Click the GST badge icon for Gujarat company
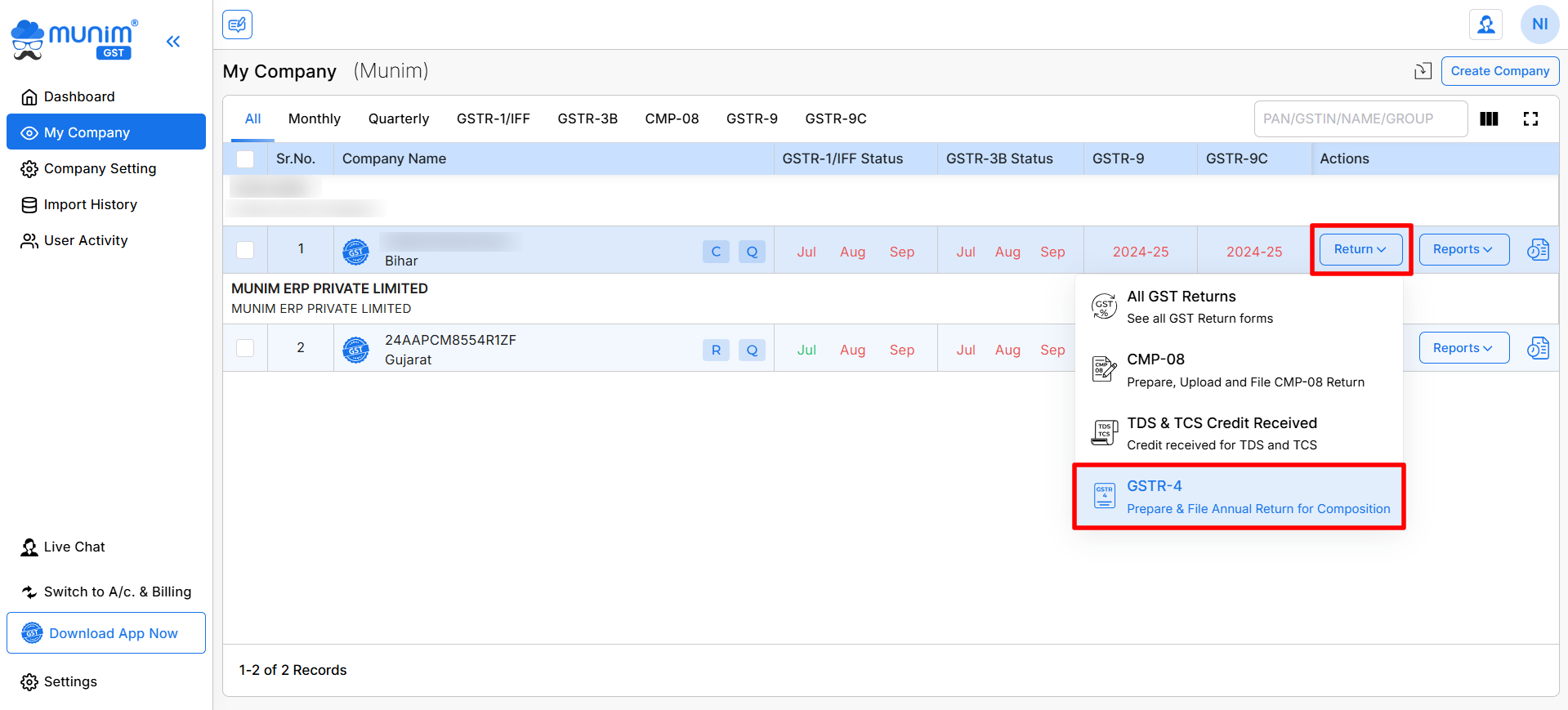The height and width of the screenshot is (710, 1568). pos(355,350)
